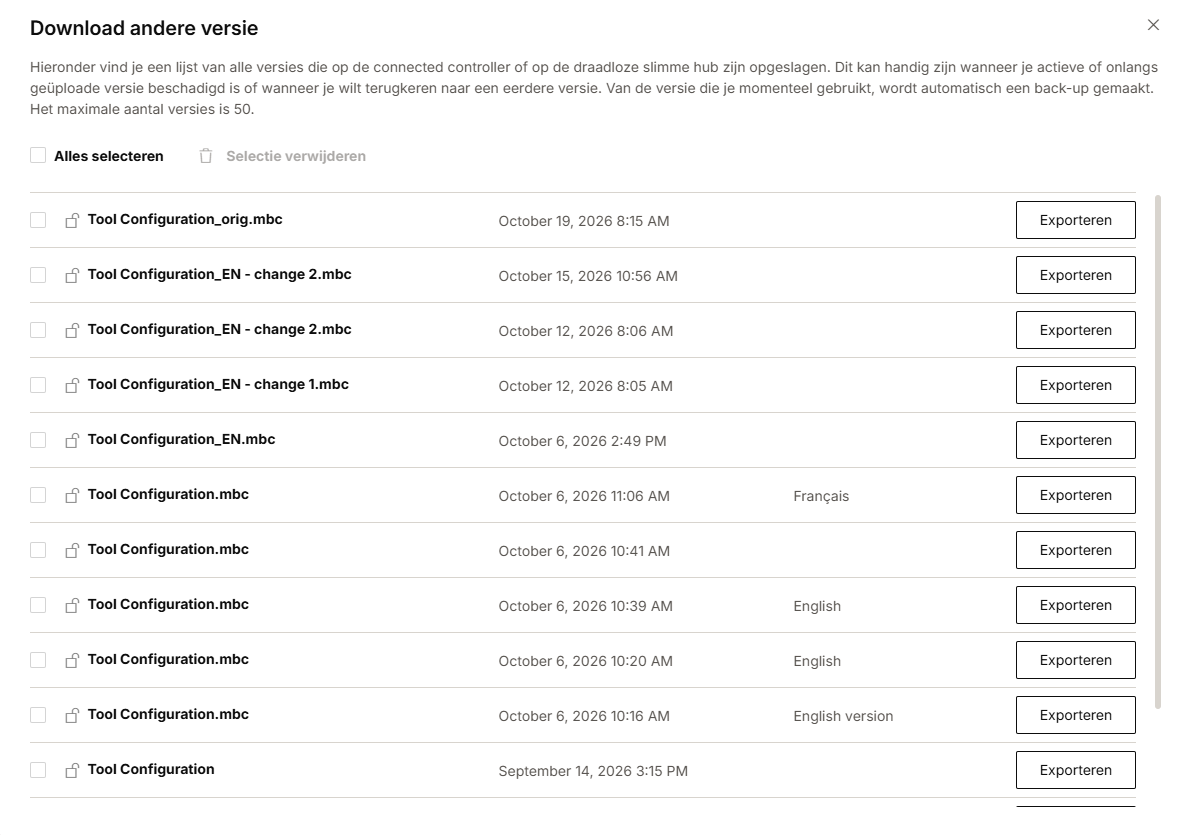The width and height of the screenshot is (1181, 835).
Task: Click the trash icon for Selectie verwijderen
Action: click(x=206, y=156)
